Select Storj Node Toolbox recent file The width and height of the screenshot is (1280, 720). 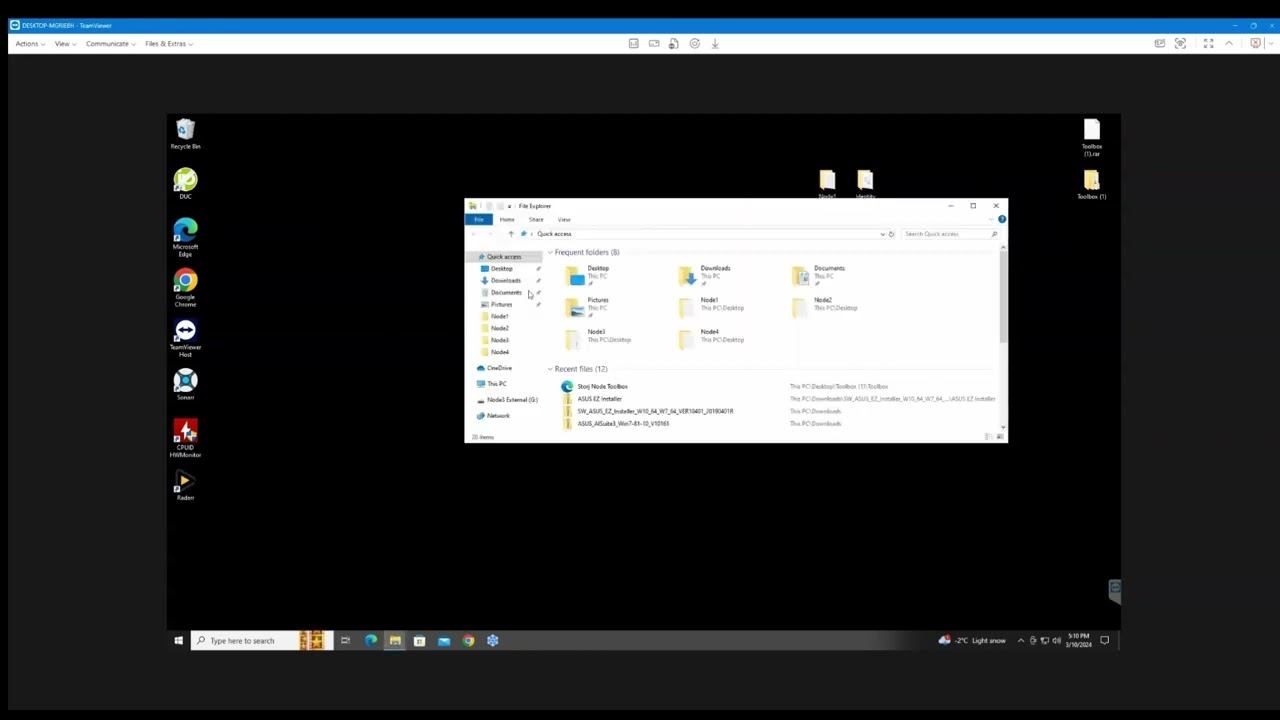tap(602, 386)
